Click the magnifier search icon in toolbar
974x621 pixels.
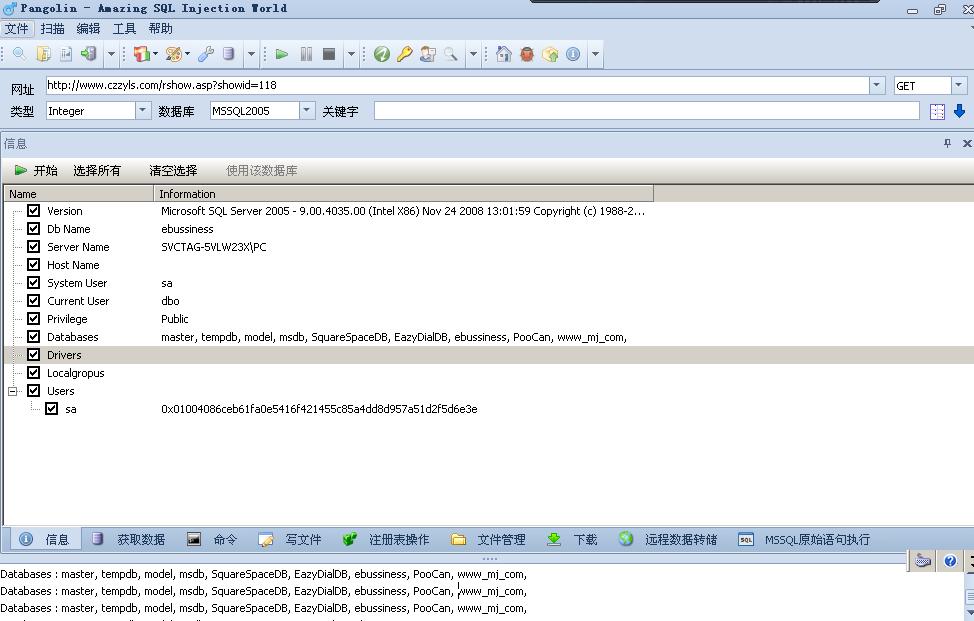[x=19, y=54]
